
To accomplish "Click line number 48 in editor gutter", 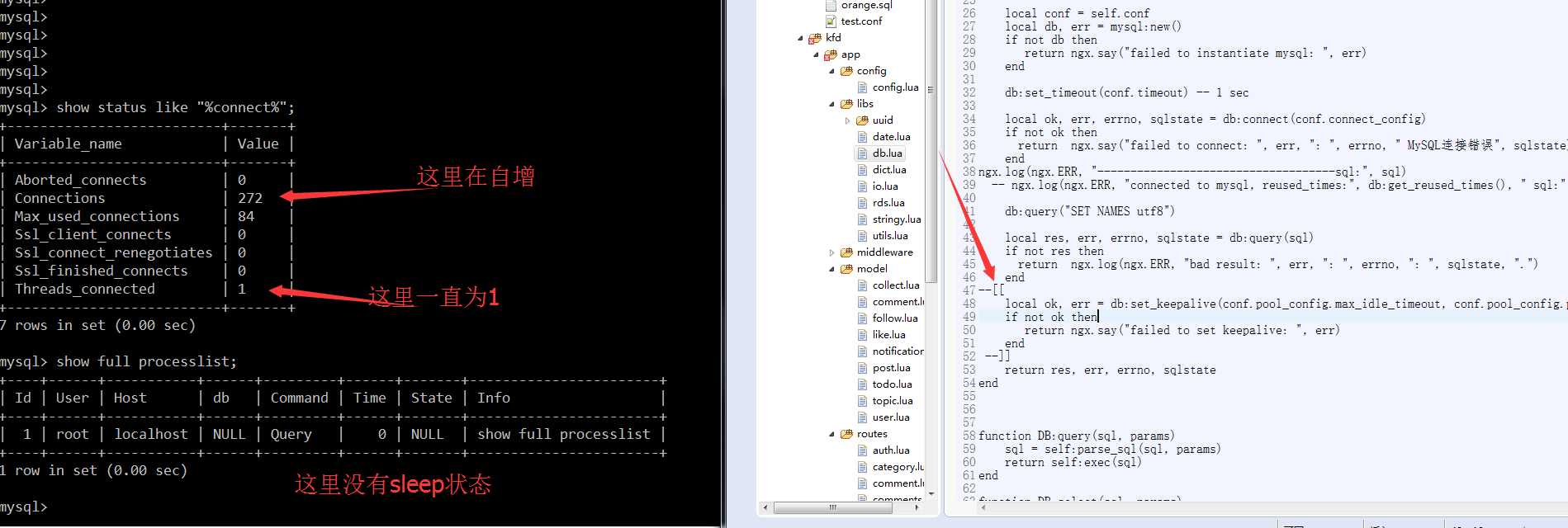I will coord(969,304).
